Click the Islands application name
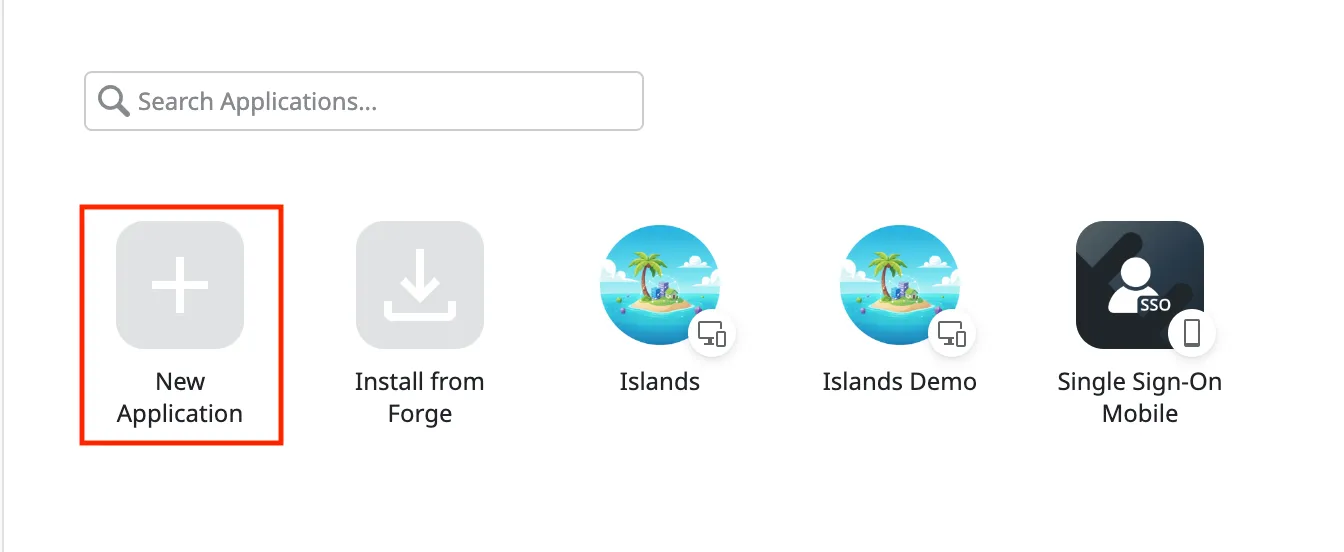Viewport: 1344px width, 552px height. pos(660,381)
